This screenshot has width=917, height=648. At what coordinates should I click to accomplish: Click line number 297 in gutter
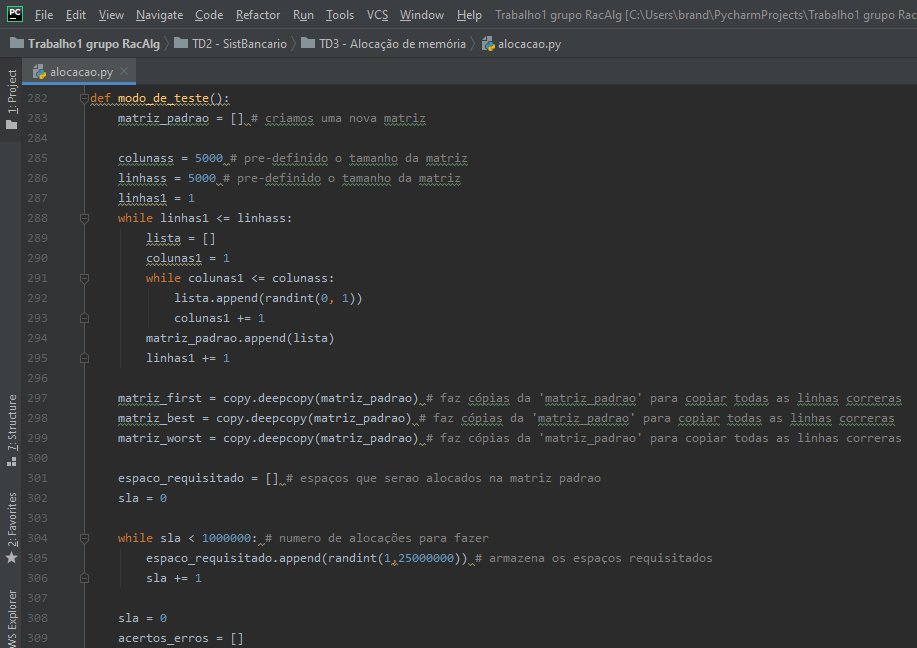click(37, 398)
